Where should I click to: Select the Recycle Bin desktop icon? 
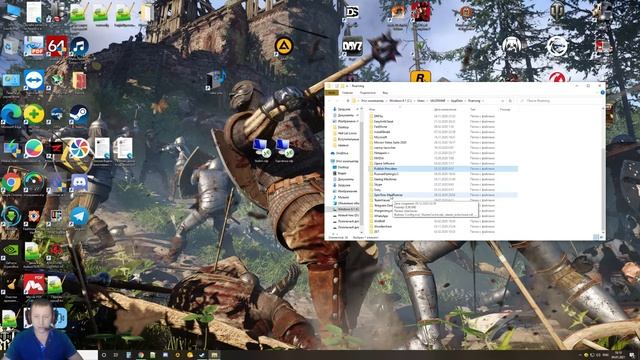pos(11,46)
